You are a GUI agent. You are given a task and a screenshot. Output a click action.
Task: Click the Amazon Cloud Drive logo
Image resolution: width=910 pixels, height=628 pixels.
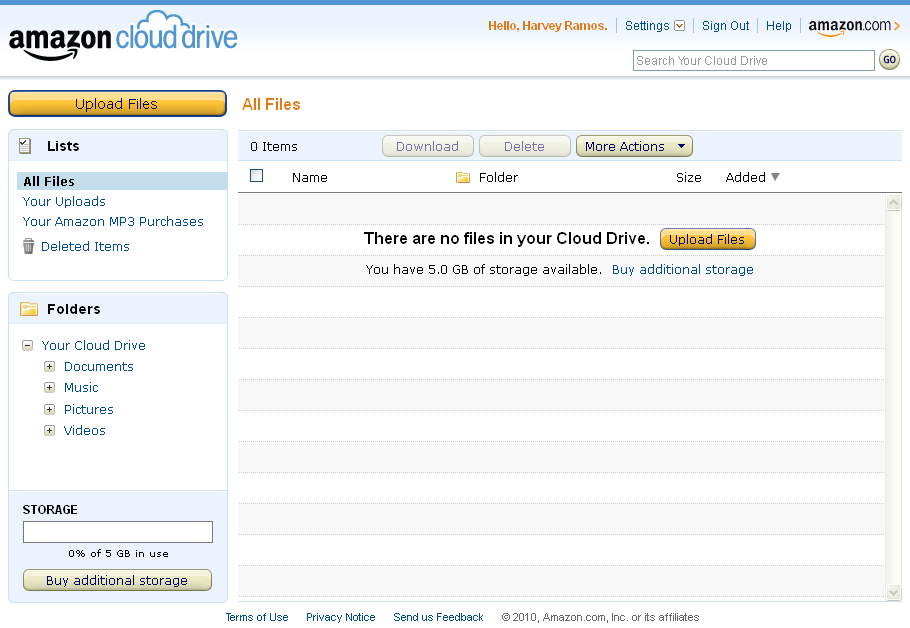point(123,36)
